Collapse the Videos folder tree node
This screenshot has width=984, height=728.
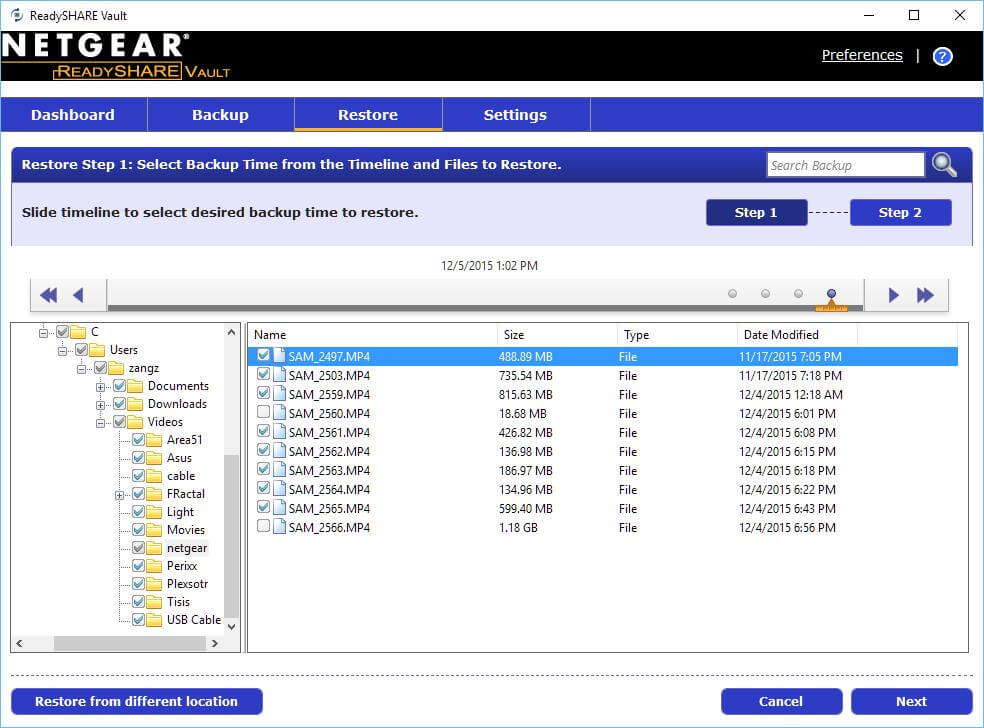pos(101,423)
